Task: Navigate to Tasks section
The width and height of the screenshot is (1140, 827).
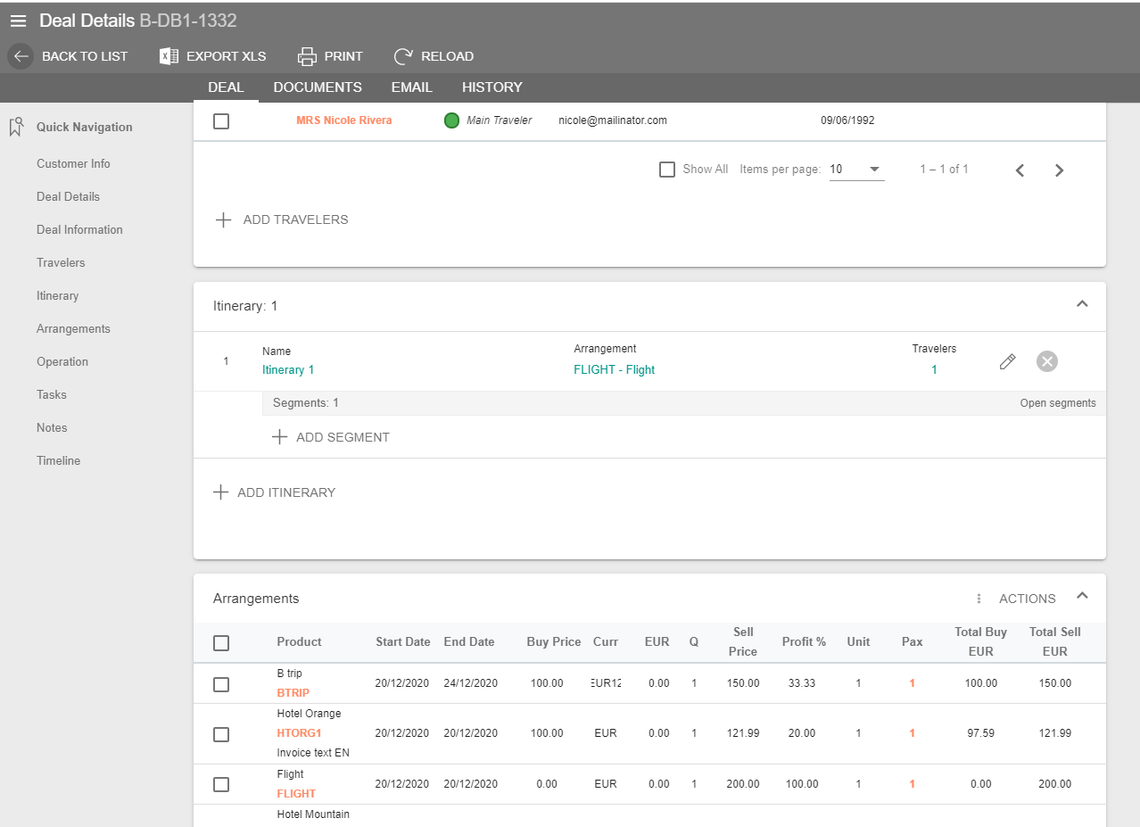Action: [x=52, y=395]
